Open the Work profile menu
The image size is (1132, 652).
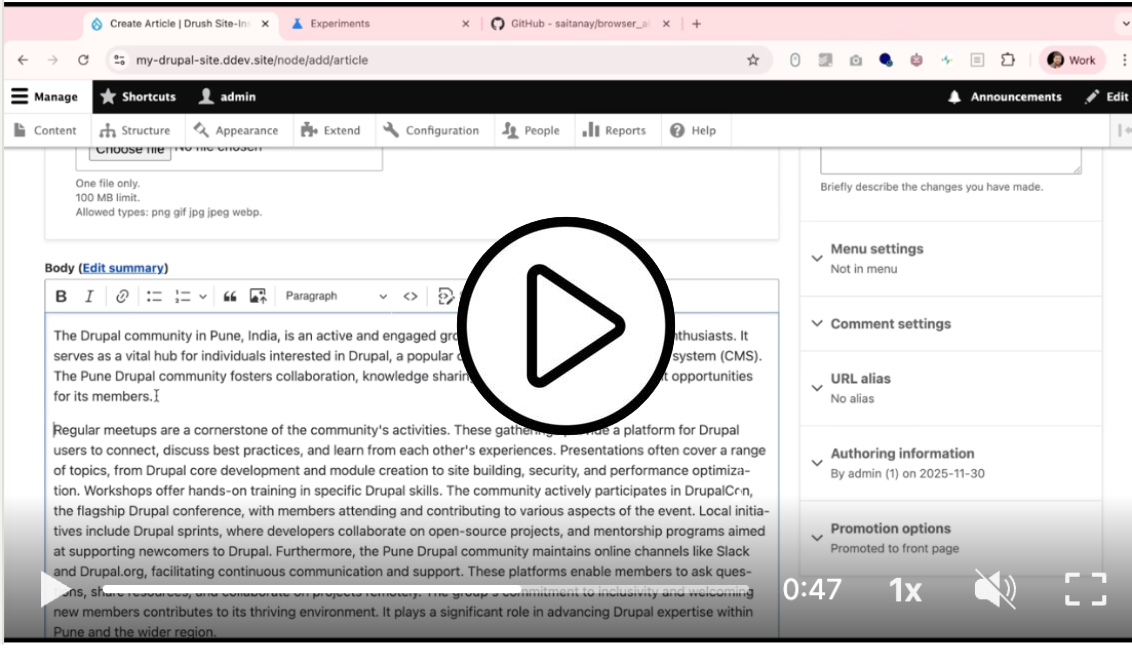click(1071, 60)
